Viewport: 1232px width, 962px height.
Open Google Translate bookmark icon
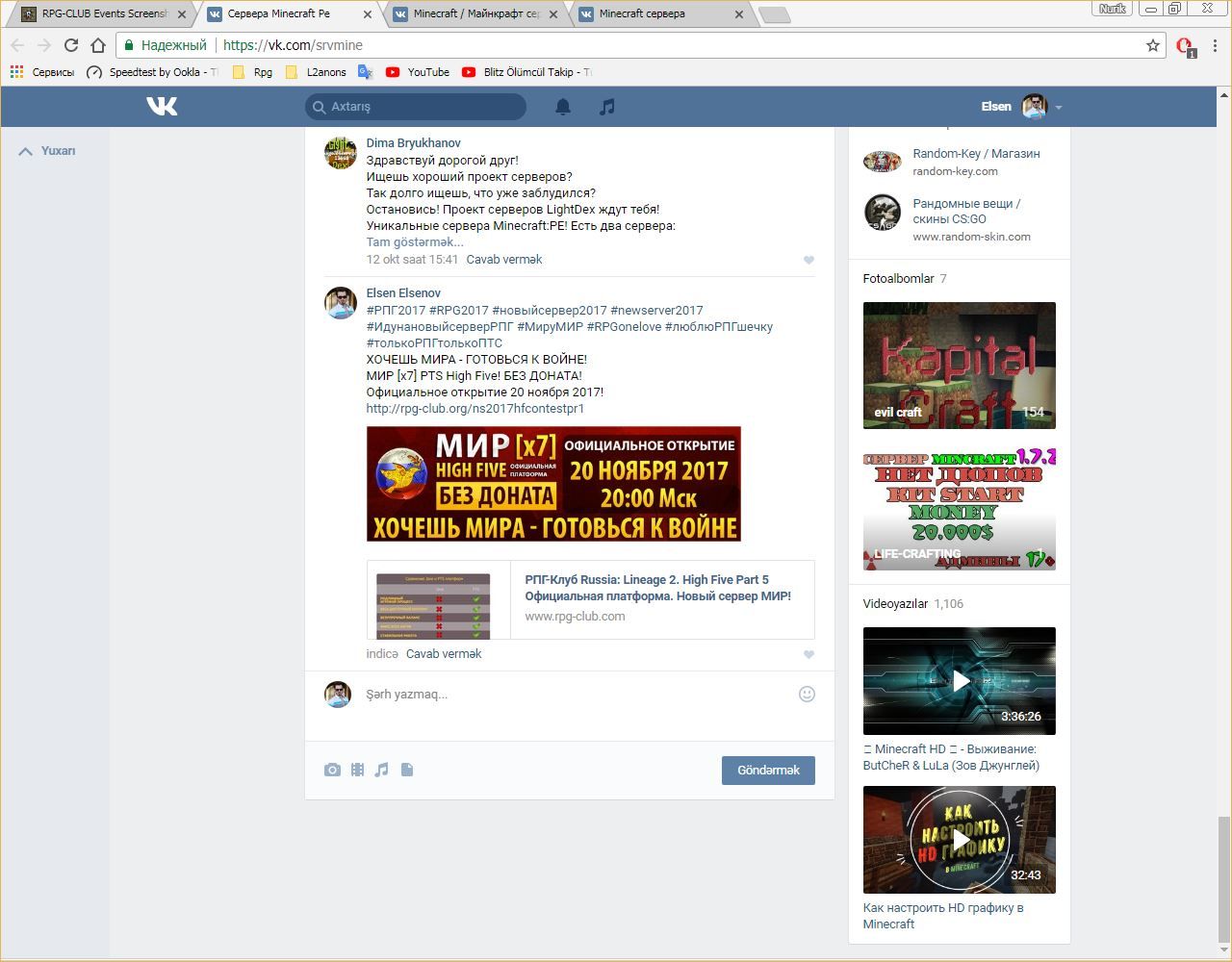(365, 72)
